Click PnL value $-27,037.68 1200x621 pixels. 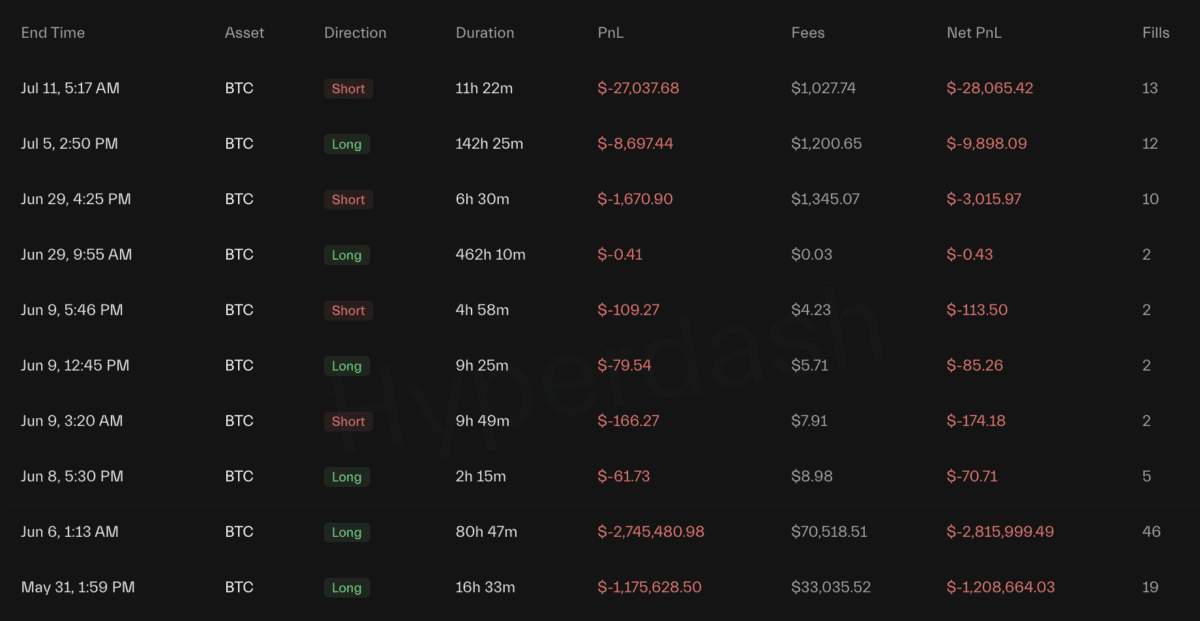click(638, 88)
